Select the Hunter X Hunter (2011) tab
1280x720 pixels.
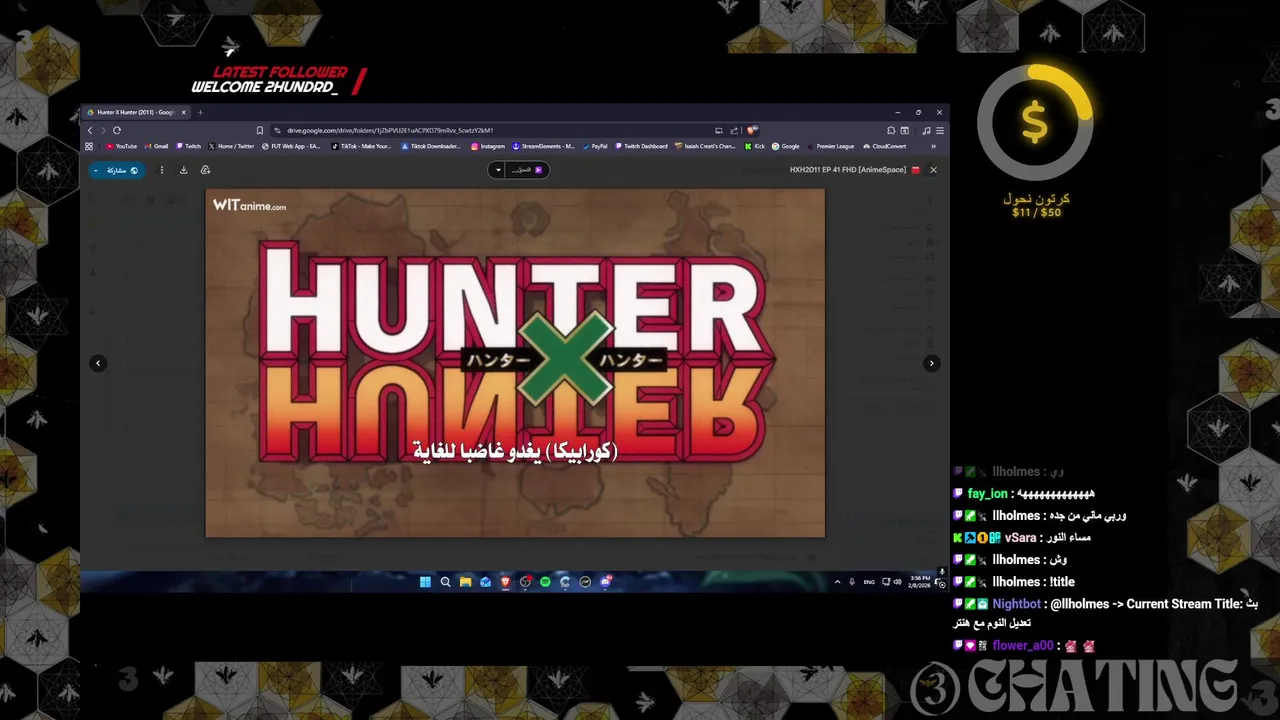click(x=135, y=112)
